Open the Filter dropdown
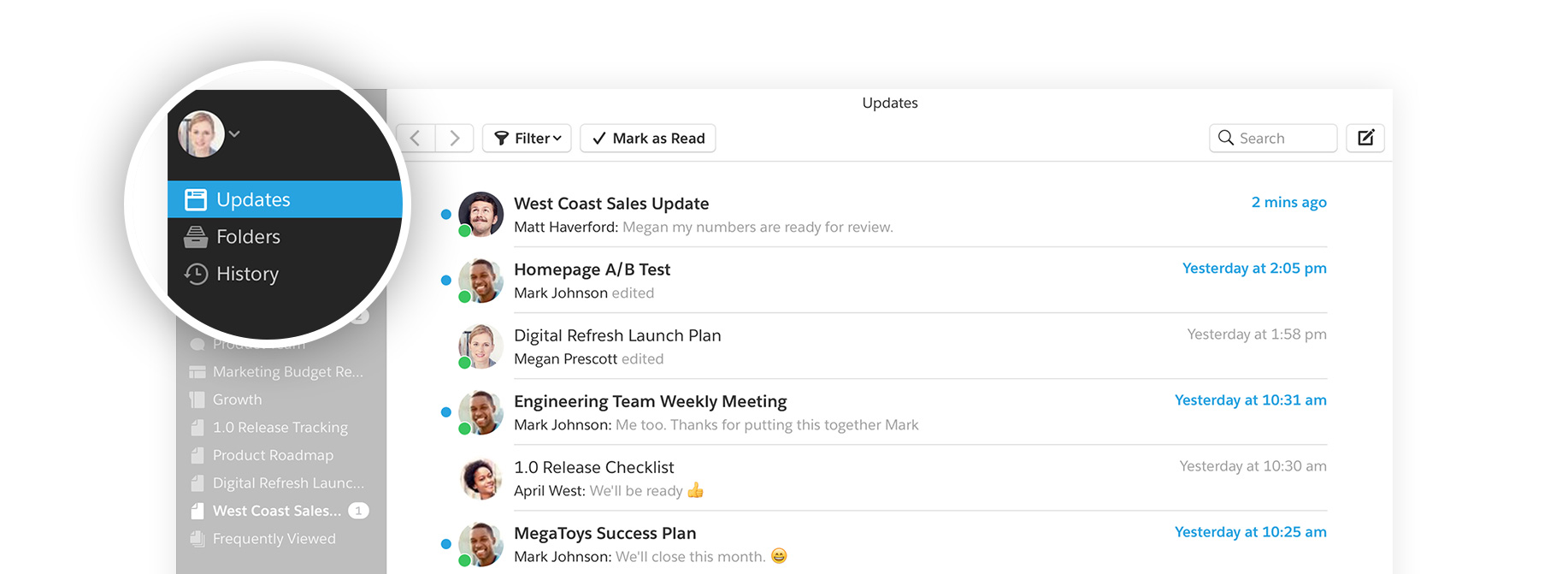Image resolution: width=1568 pixels, height=574 pixels. (528, 138)
